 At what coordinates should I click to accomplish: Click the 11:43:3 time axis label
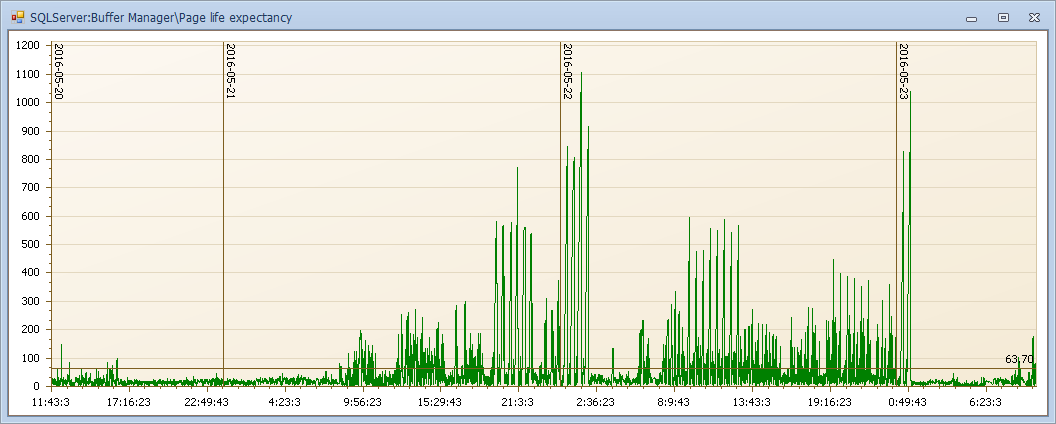pyautogui.click(x=51, y=402)
